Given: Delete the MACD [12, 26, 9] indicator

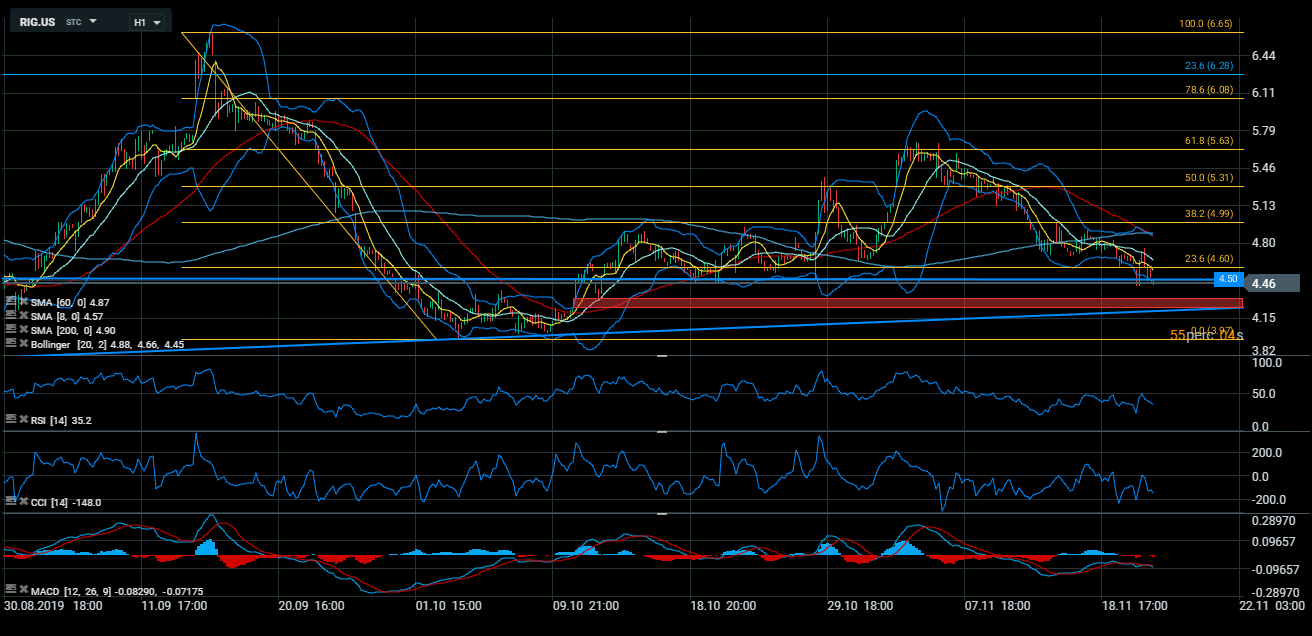Looking at the screenshot, I should [x=23, y=590].
